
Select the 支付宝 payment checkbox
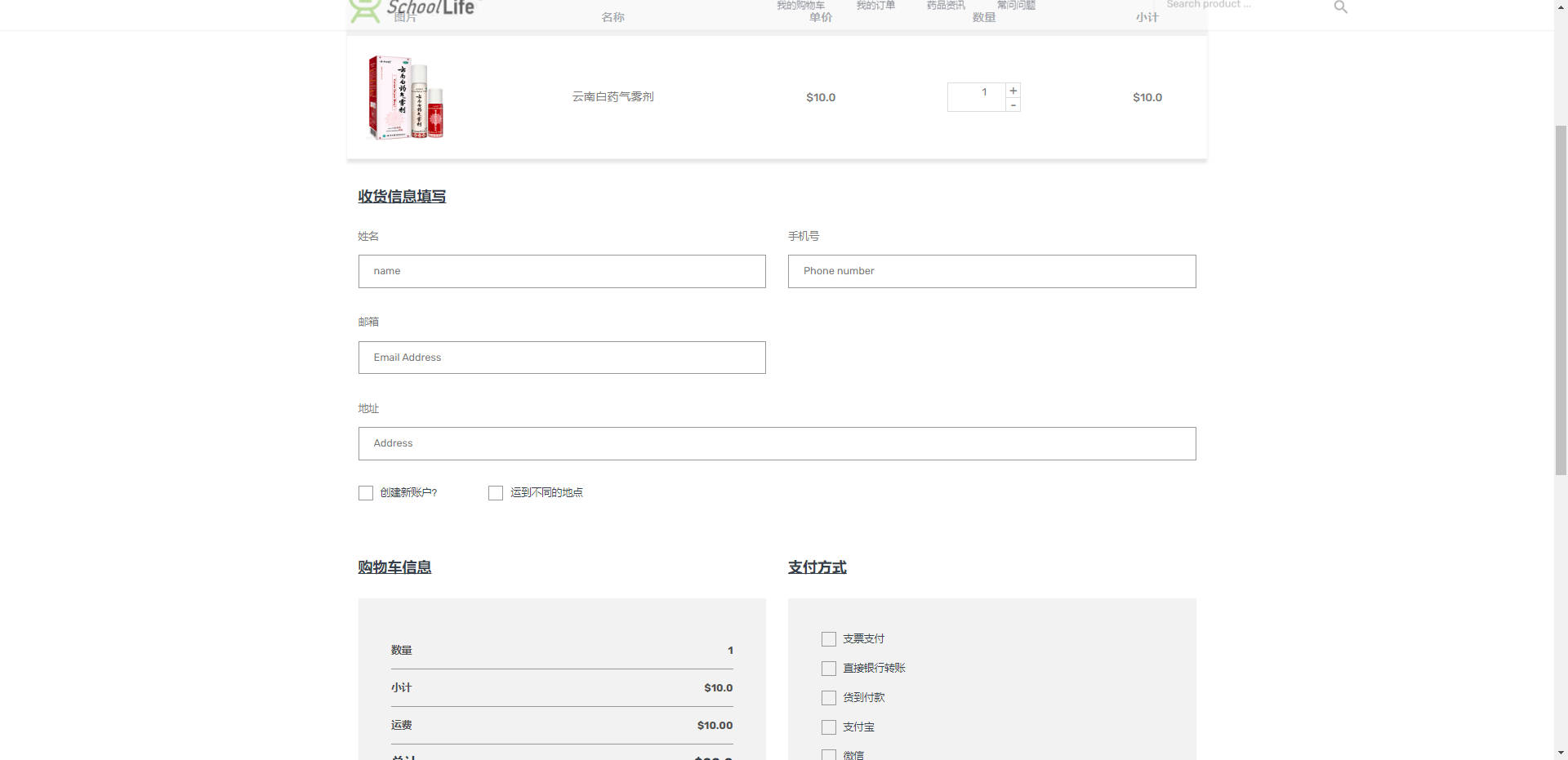pos(829,727)
